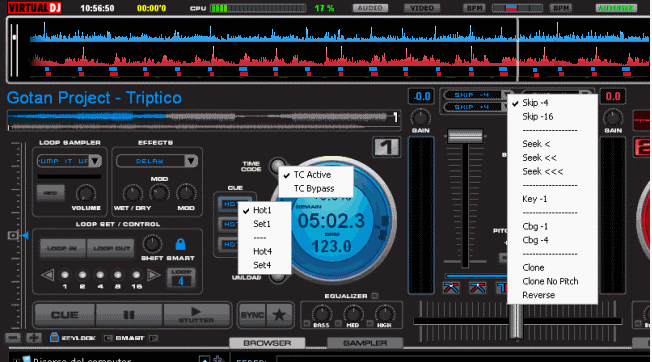652x362 pixels.
Task: Switch to the SAMPLER tab
Action: [365, 343]
